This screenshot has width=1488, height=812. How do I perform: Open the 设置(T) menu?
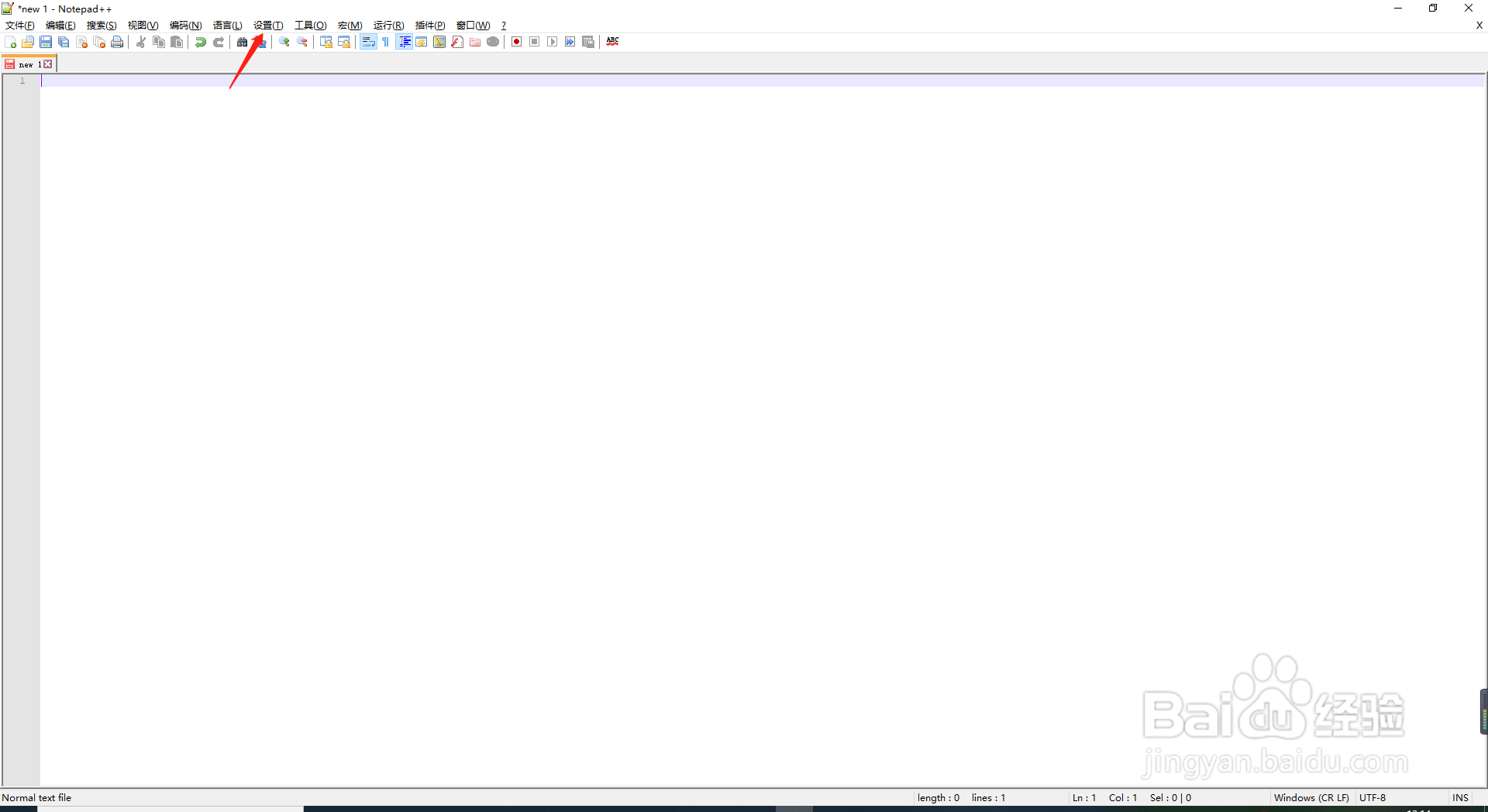point(268,26)
